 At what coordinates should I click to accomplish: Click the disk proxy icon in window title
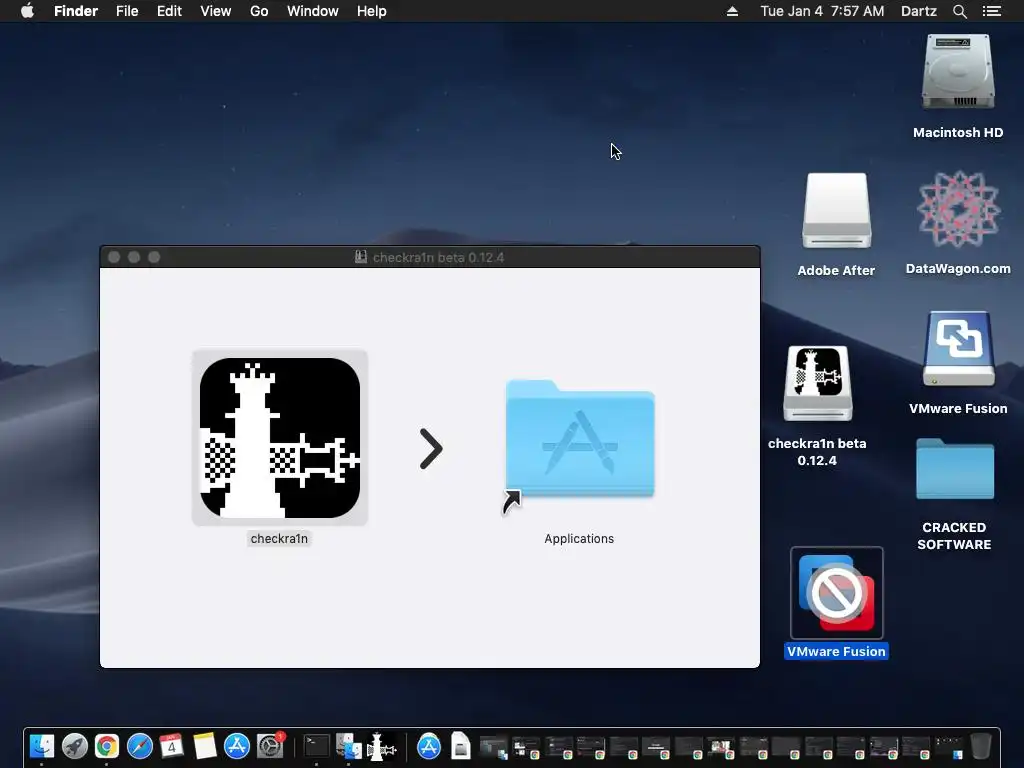[x=360, y=257]
